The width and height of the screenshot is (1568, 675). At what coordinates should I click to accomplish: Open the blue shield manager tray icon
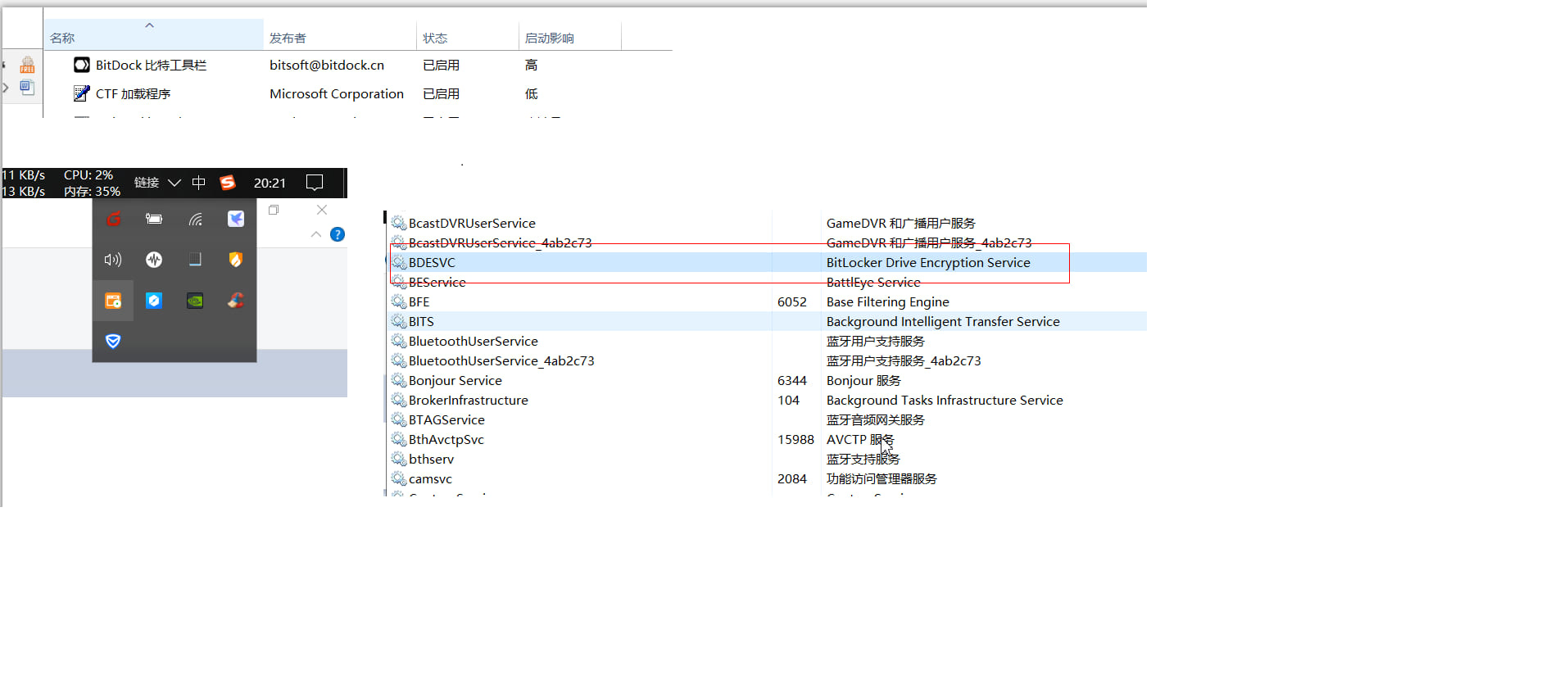tap(113, 341)
